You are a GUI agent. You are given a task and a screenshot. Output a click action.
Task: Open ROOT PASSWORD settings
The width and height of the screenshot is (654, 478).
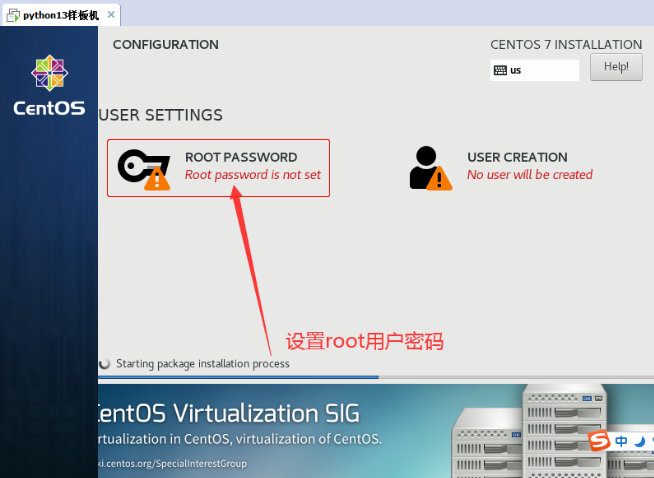[x=219, y=168]
